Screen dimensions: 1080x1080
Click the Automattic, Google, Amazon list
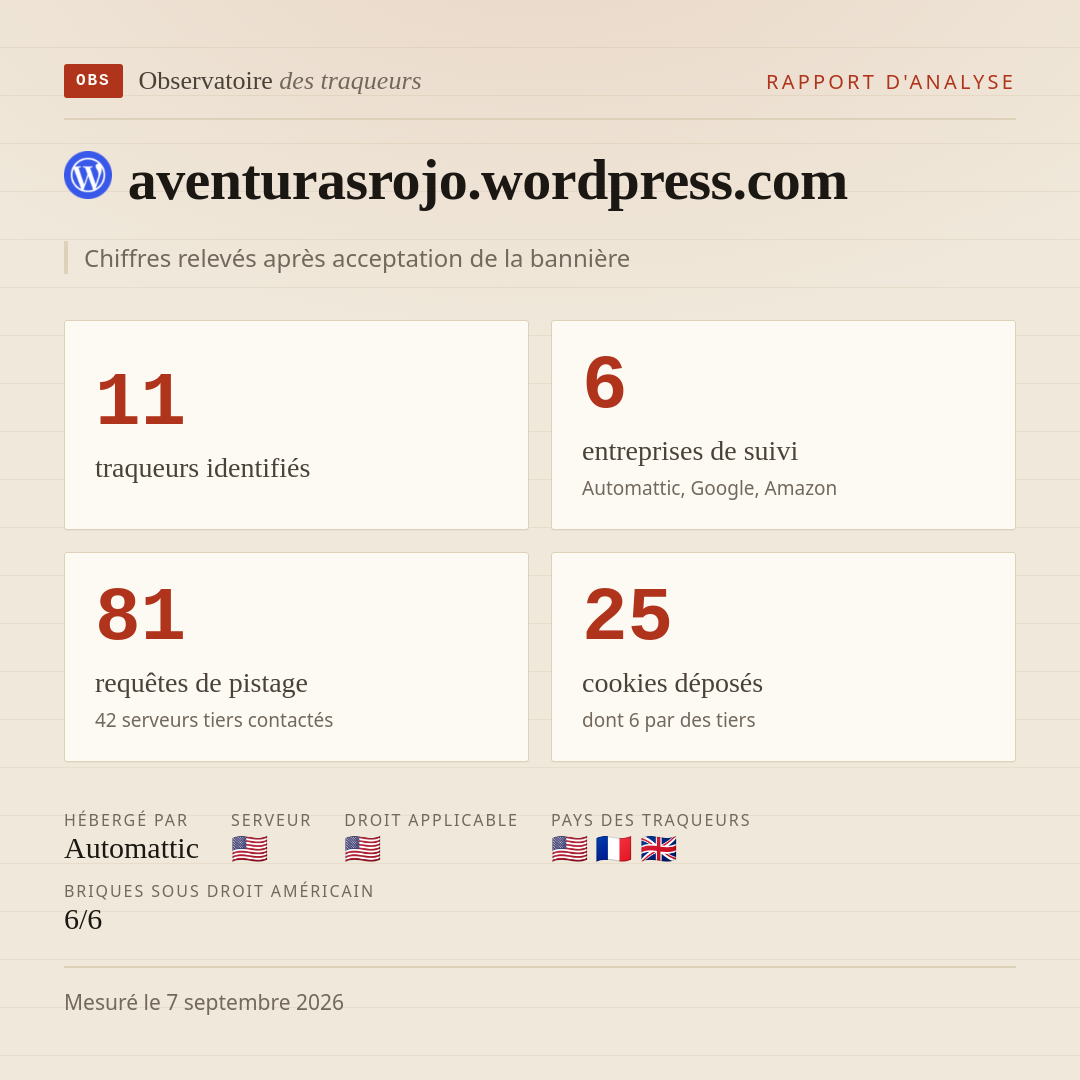(709, 488)
